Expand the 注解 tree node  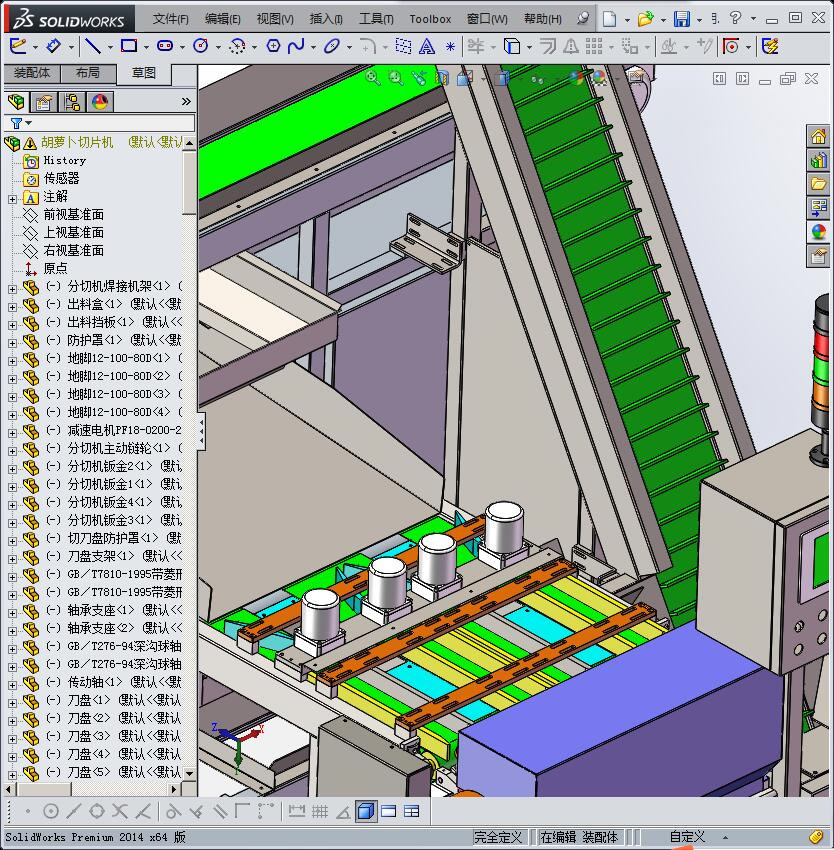(12, 199)
